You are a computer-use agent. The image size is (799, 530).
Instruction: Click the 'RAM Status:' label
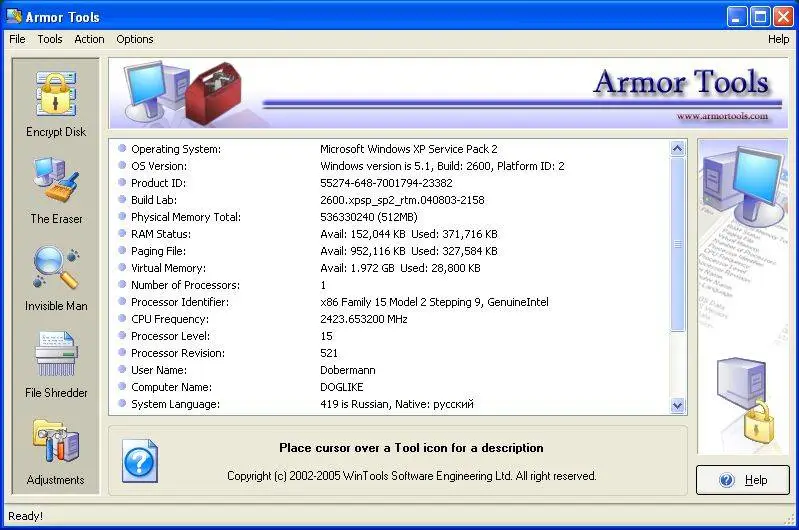click(x=161, y=234)
